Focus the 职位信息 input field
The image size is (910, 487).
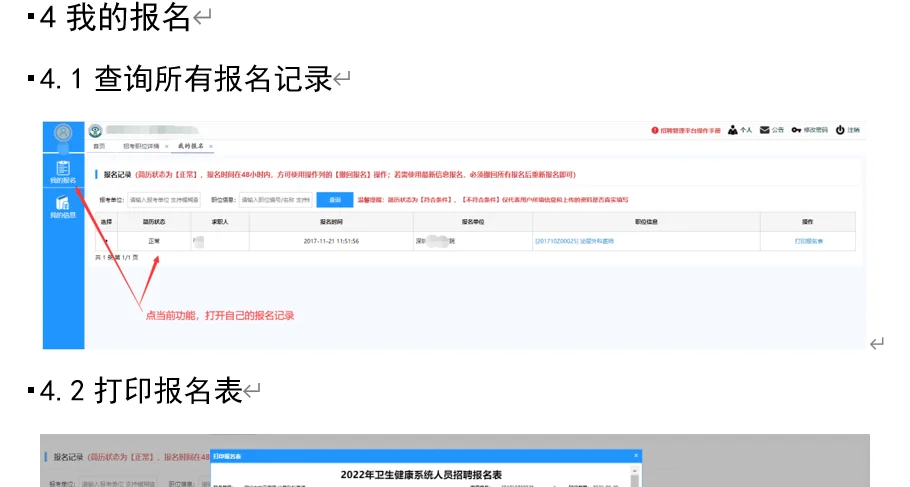tap(276, 200)
